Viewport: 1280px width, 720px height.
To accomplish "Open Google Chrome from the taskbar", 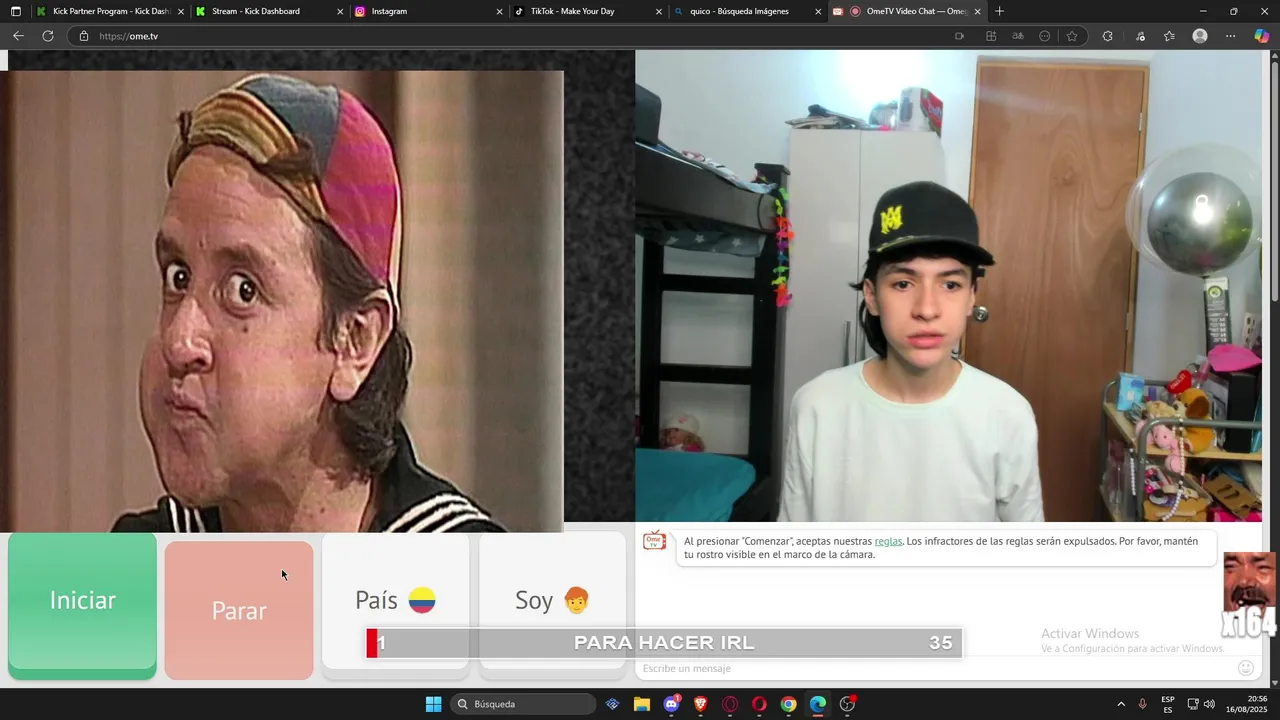I will (789, 704).
